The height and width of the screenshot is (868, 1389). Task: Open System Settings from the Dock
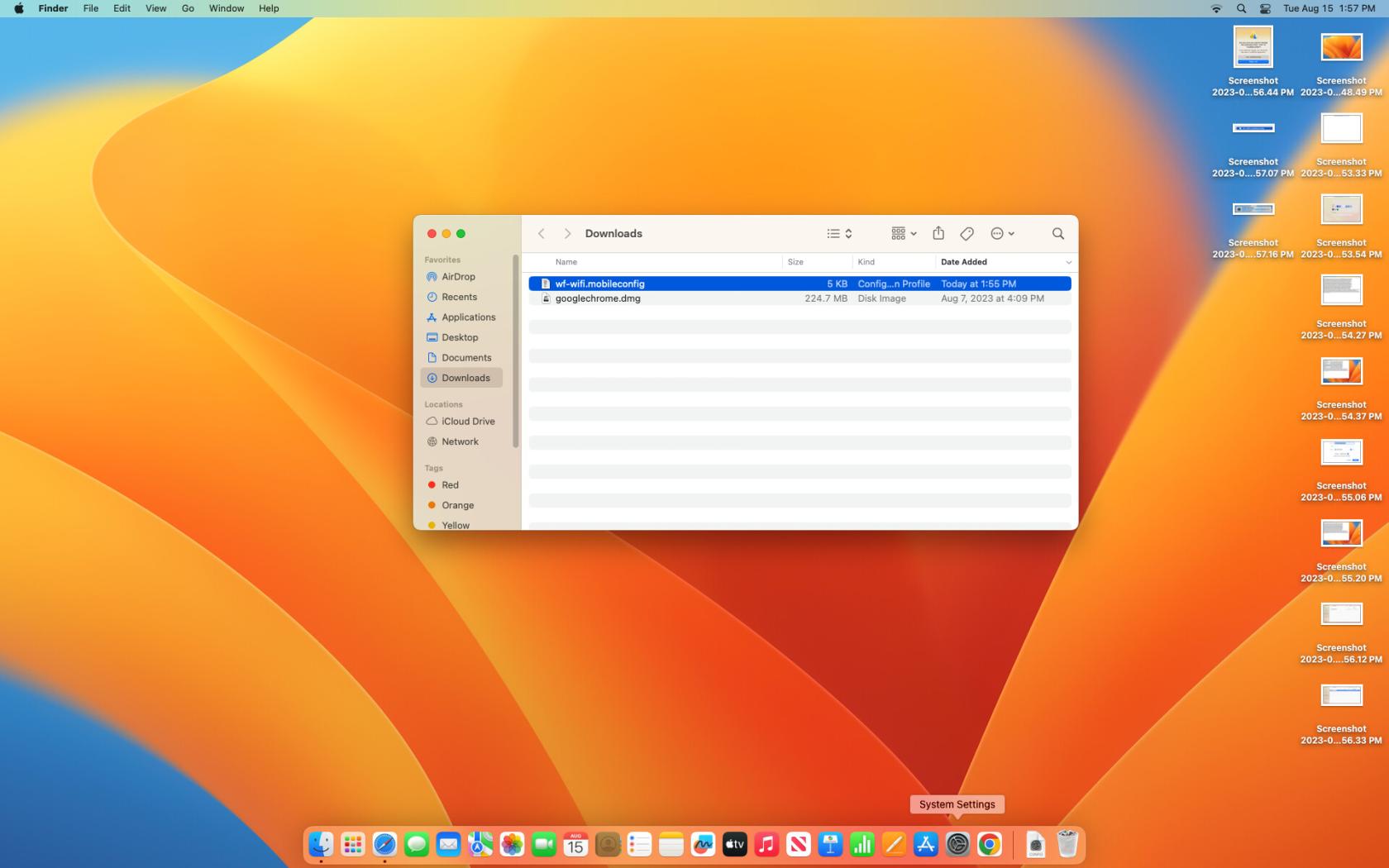[x=957, y=844]
